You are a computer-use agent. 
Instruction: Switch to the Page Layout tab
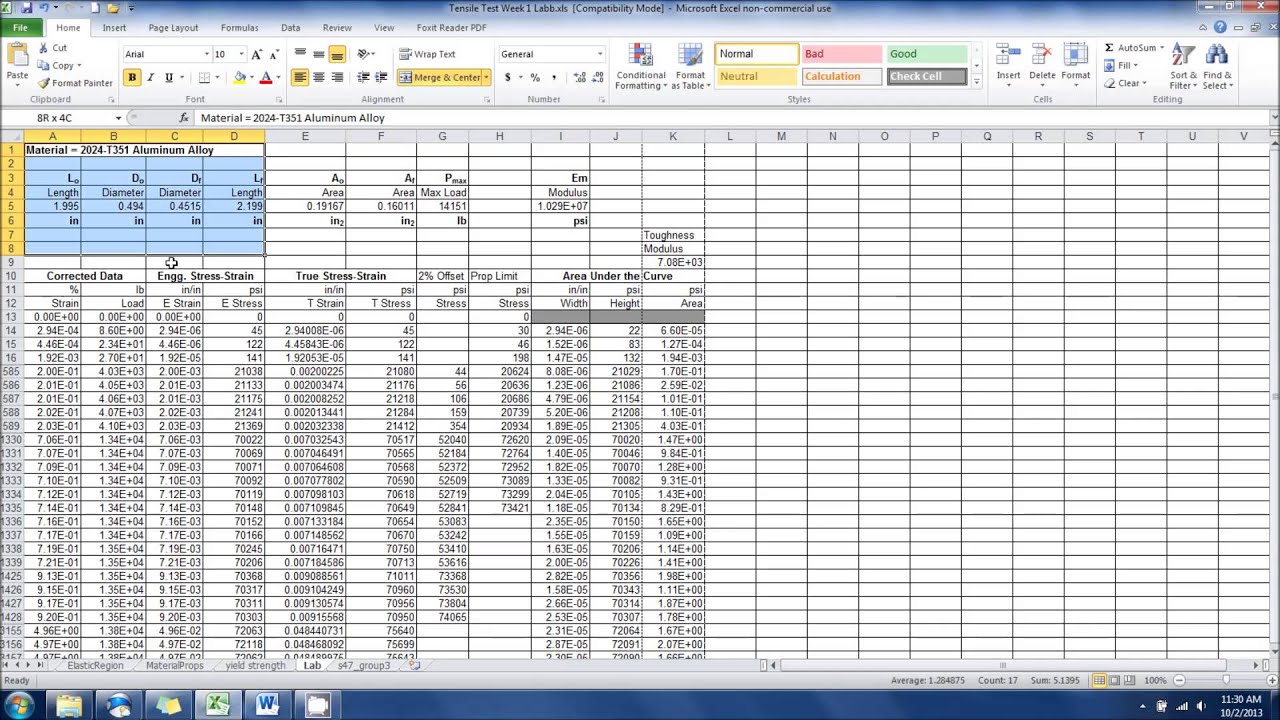[173, 28]
